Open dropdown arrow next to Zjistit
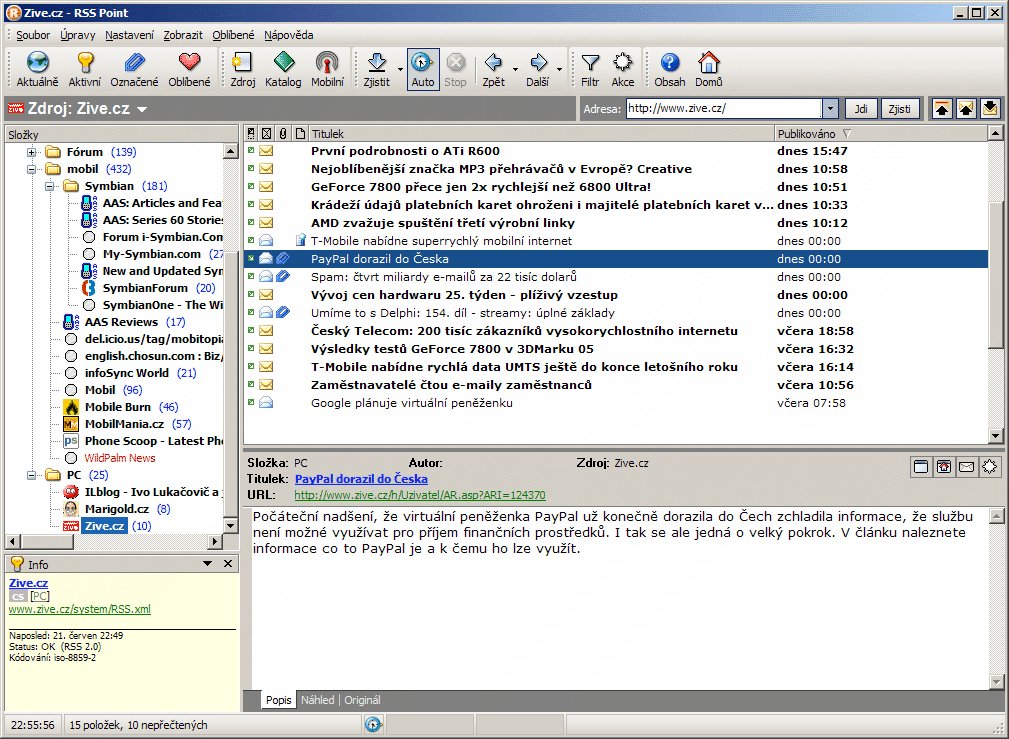 pos(400,69)
